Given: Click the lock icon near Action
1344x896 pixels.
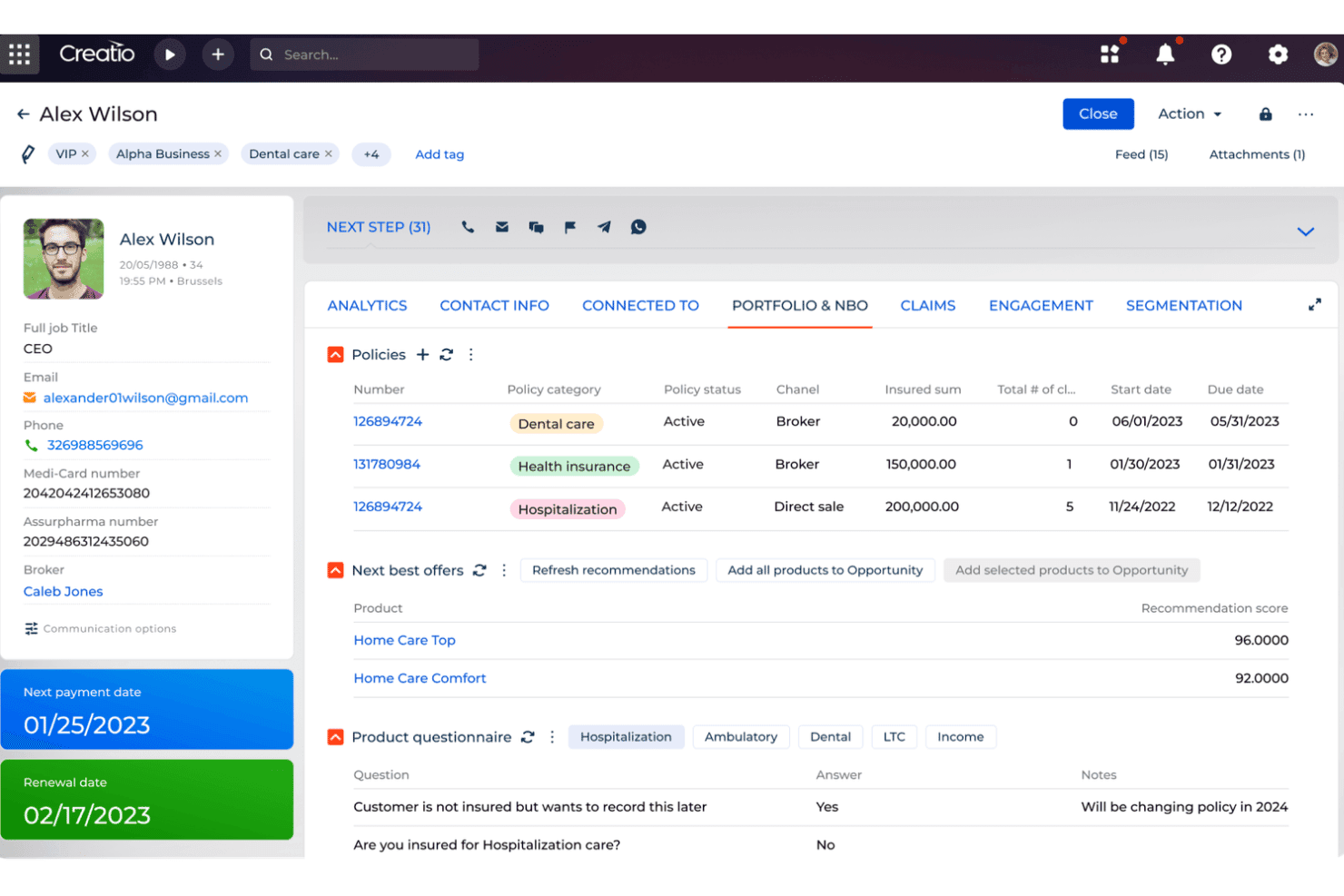Looking at the screenshot, I should [1265, 114].
